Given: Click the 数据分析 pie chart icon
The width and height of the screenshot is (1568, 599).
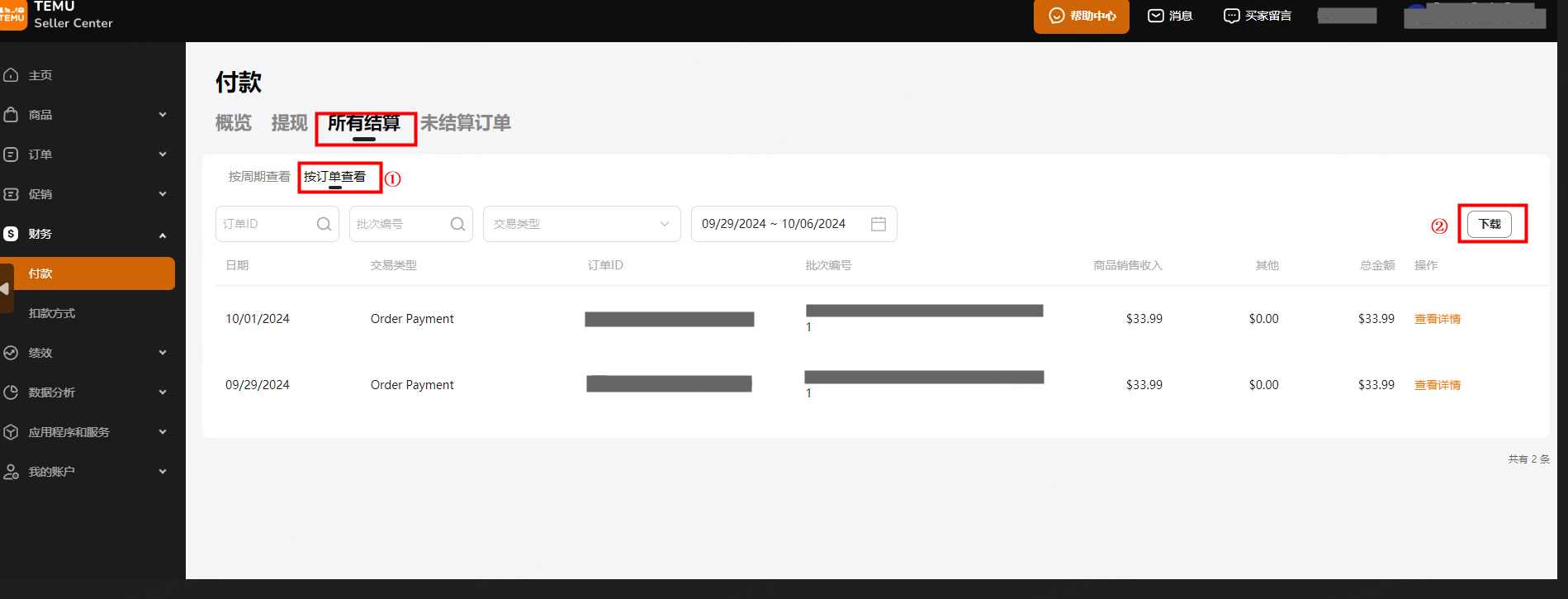Looking at the screenshot, I should (11, 392).
